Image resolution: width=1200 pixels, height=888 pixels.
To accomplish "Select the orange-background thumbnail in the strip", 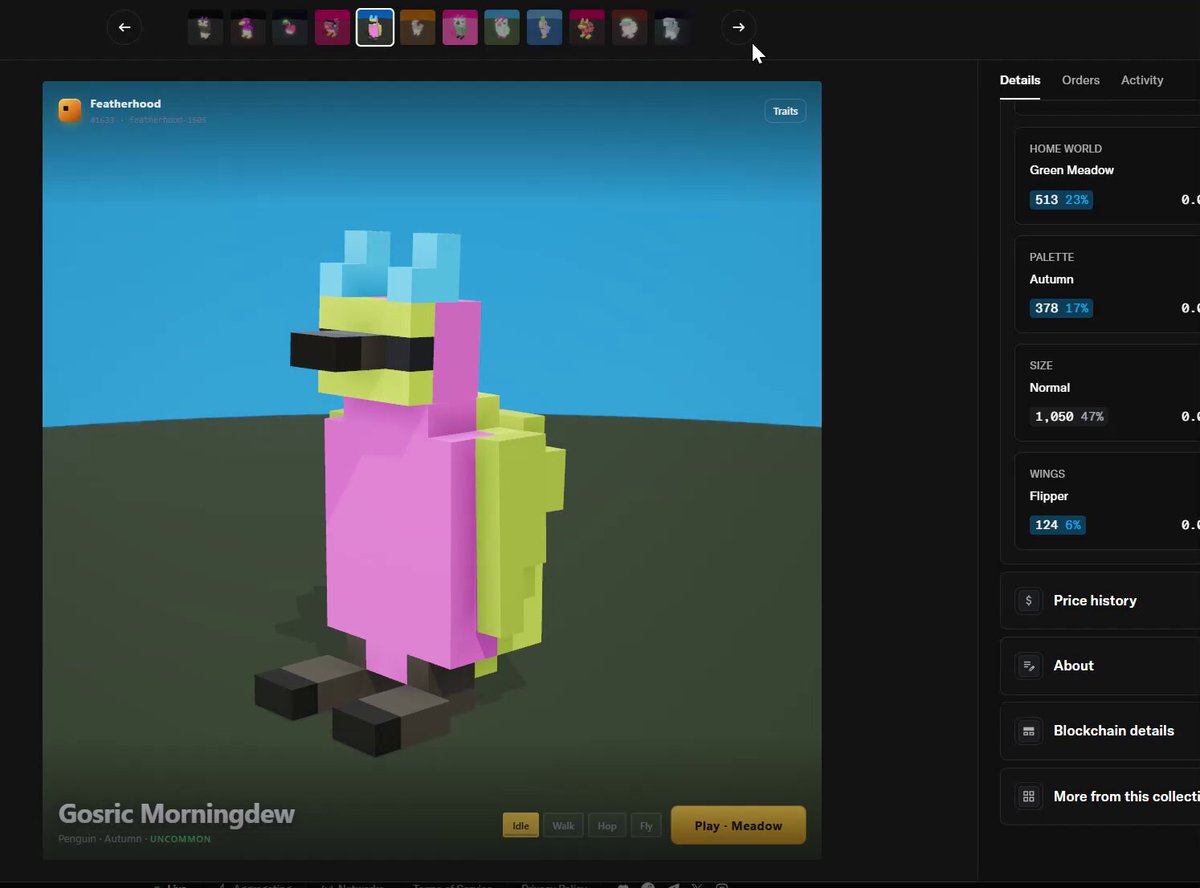I will click(418, 27).
